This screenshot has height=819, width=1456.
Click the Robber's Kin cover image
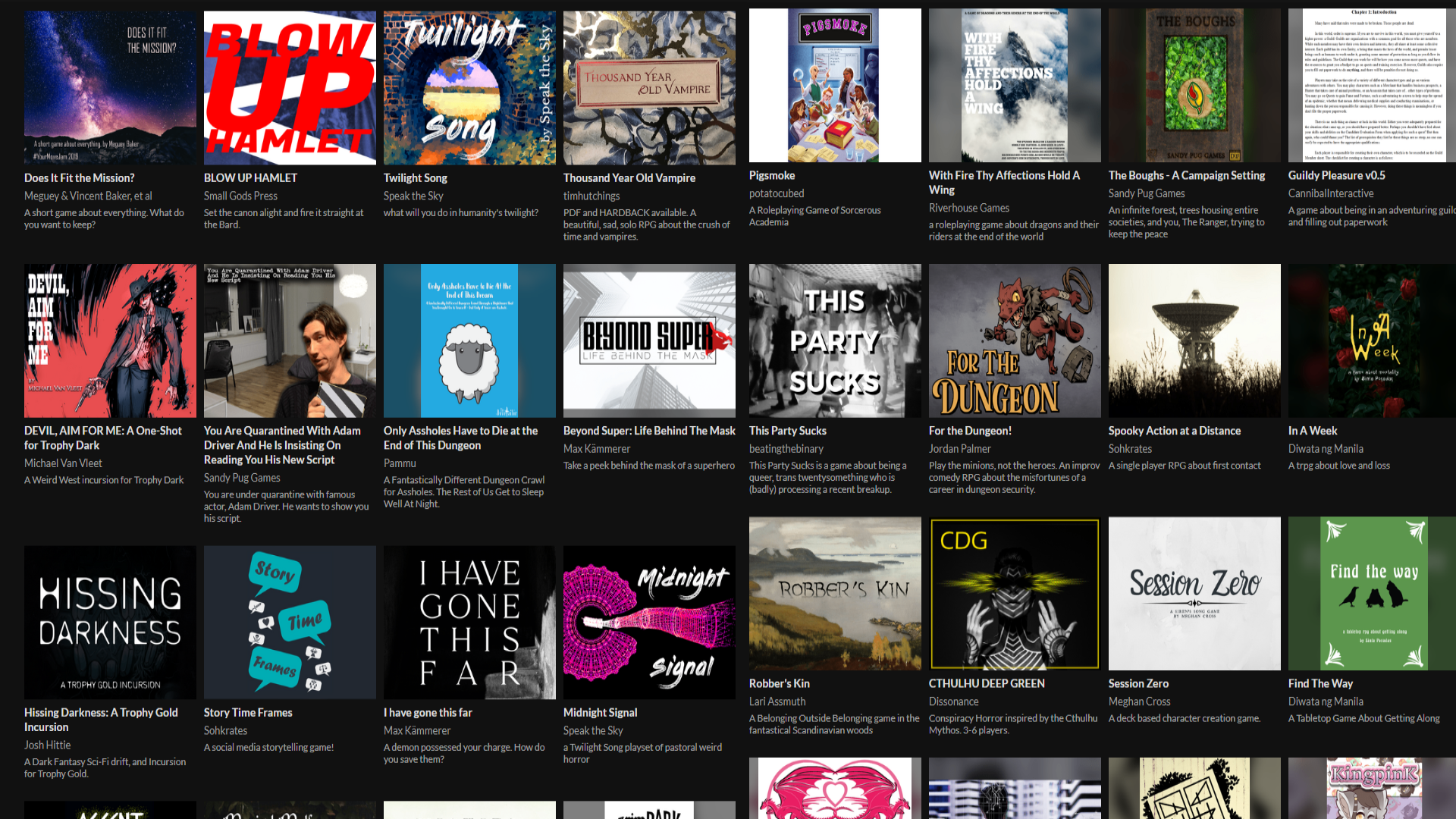click(x=834, y=594)
